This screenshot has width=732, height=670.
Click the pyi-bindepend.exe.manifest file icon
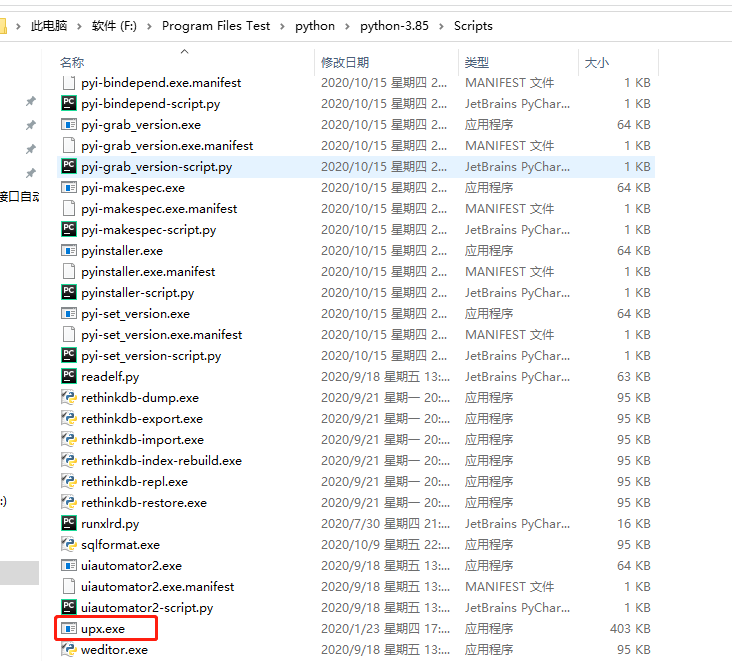click(x=69, y=82)
